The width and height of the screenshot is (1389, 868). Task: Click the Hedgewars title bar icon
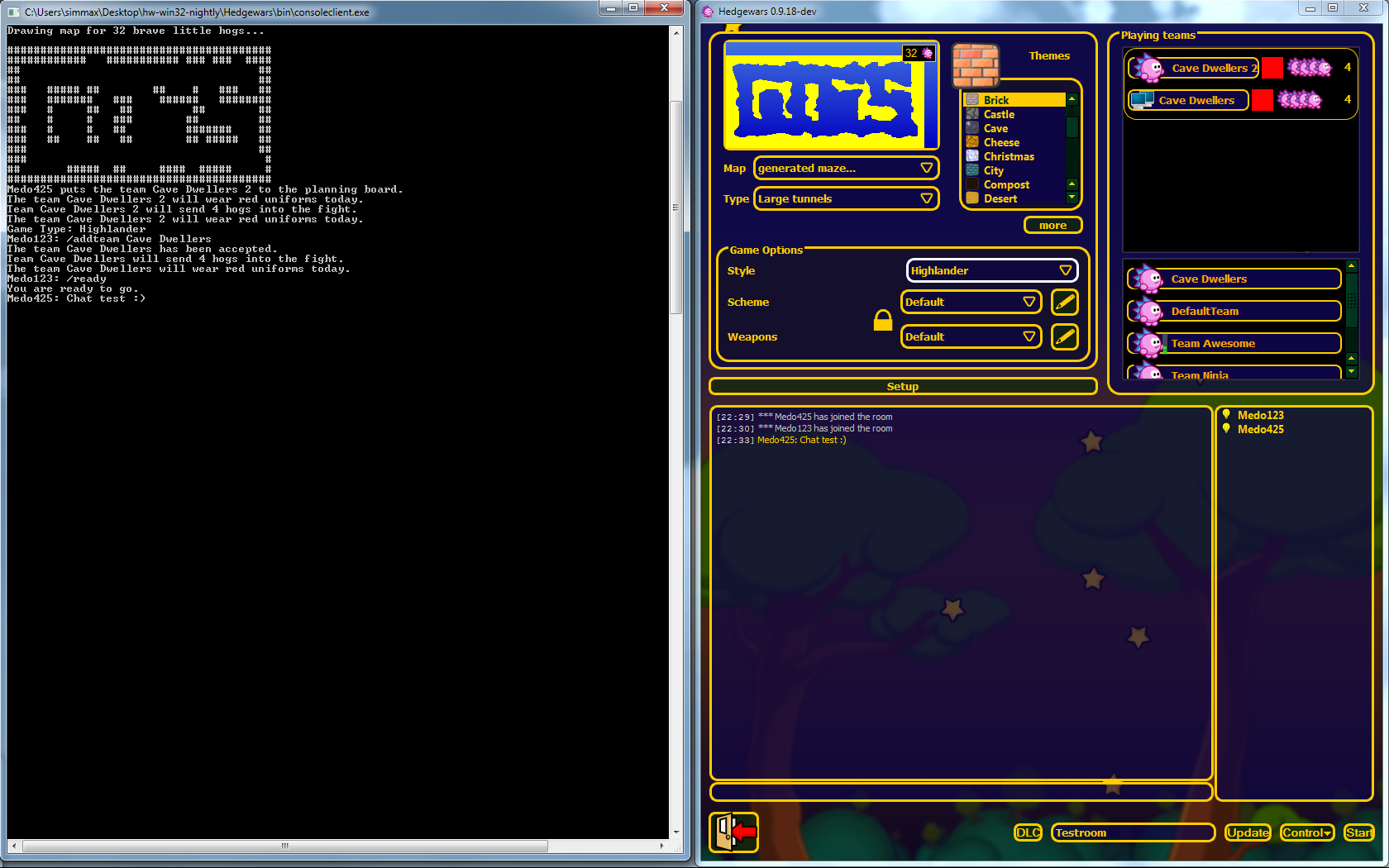708,12
